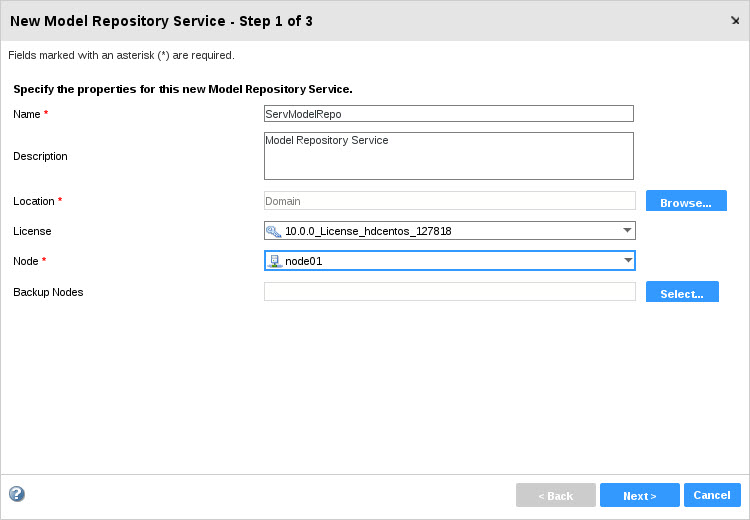This screenshot has width=750, height=520.
Task: Click the Backup Nodes field
Action: (x=450, y=292)
